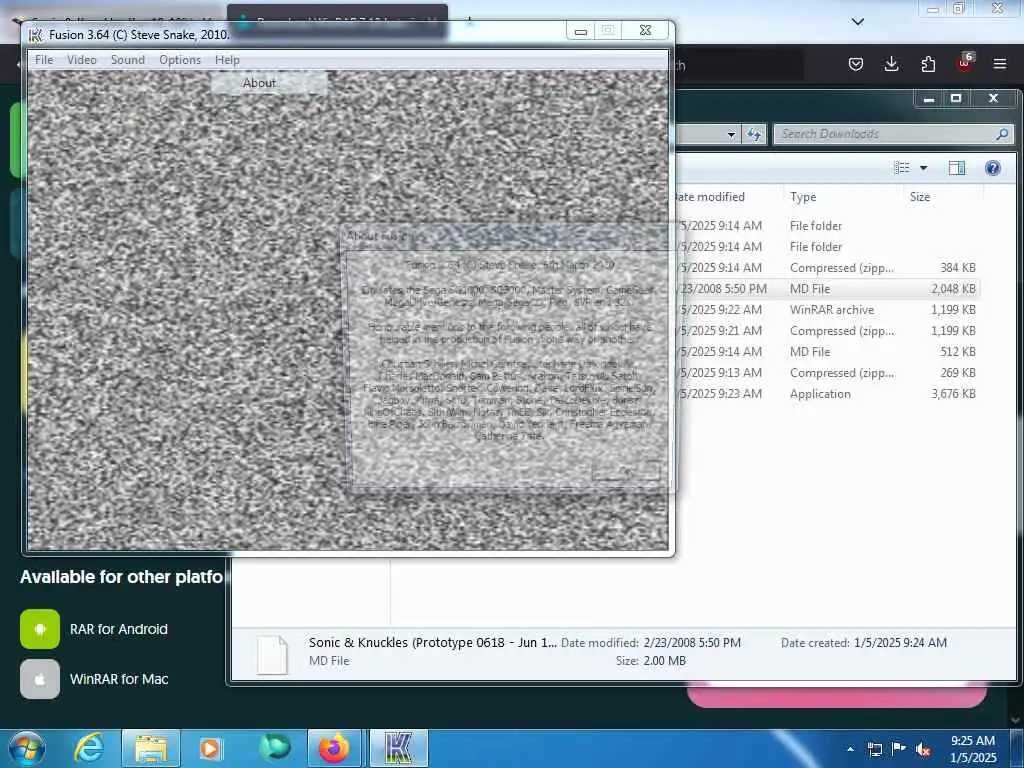Click the WinRAR for Mac apple icon
Screen dimensions: 1024x768
click(x=40, y=679)
